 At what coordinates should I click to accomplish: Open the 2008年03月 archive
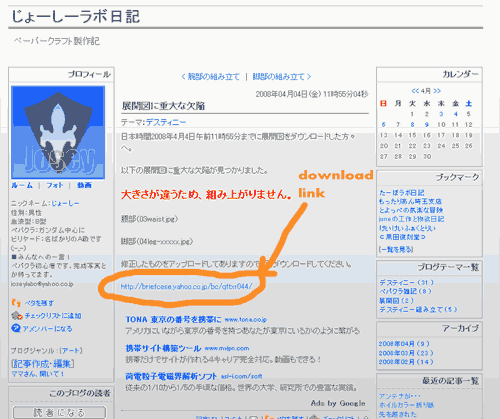click(x=406, y=353)
